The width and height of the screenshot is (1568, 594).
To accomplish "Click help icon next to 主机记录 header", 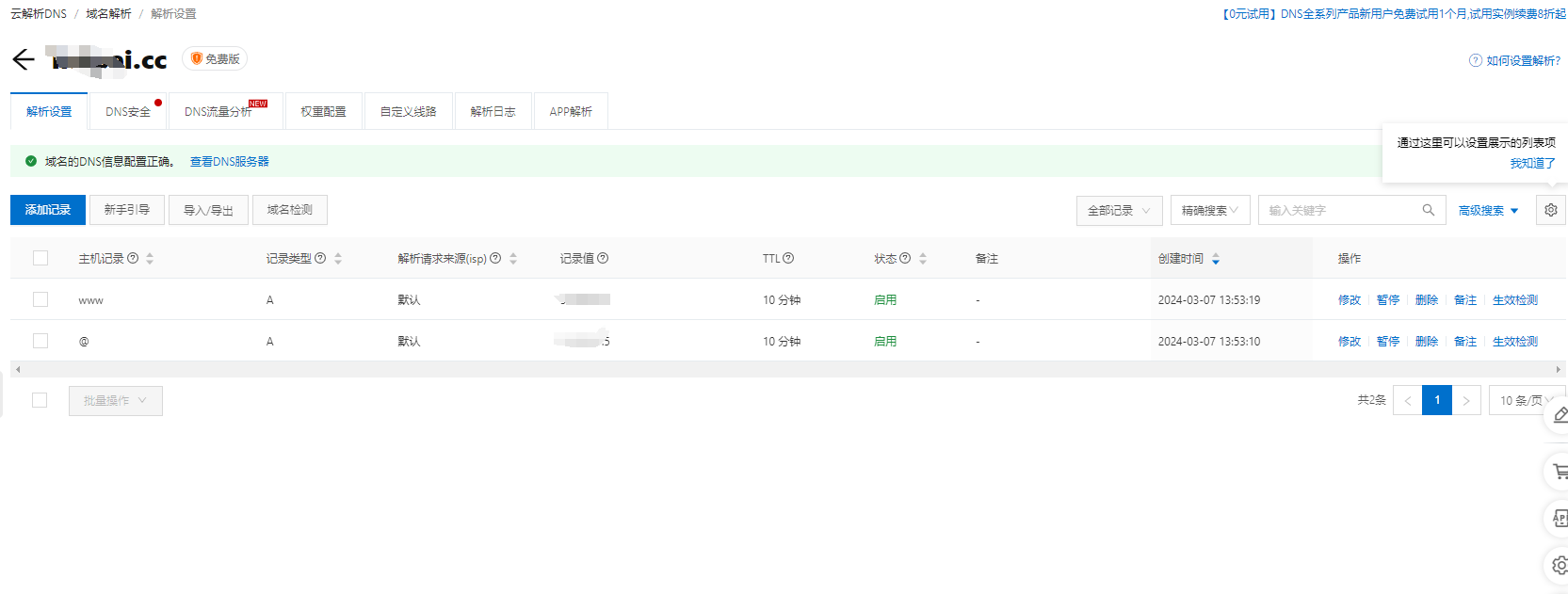I will (133, 258).
